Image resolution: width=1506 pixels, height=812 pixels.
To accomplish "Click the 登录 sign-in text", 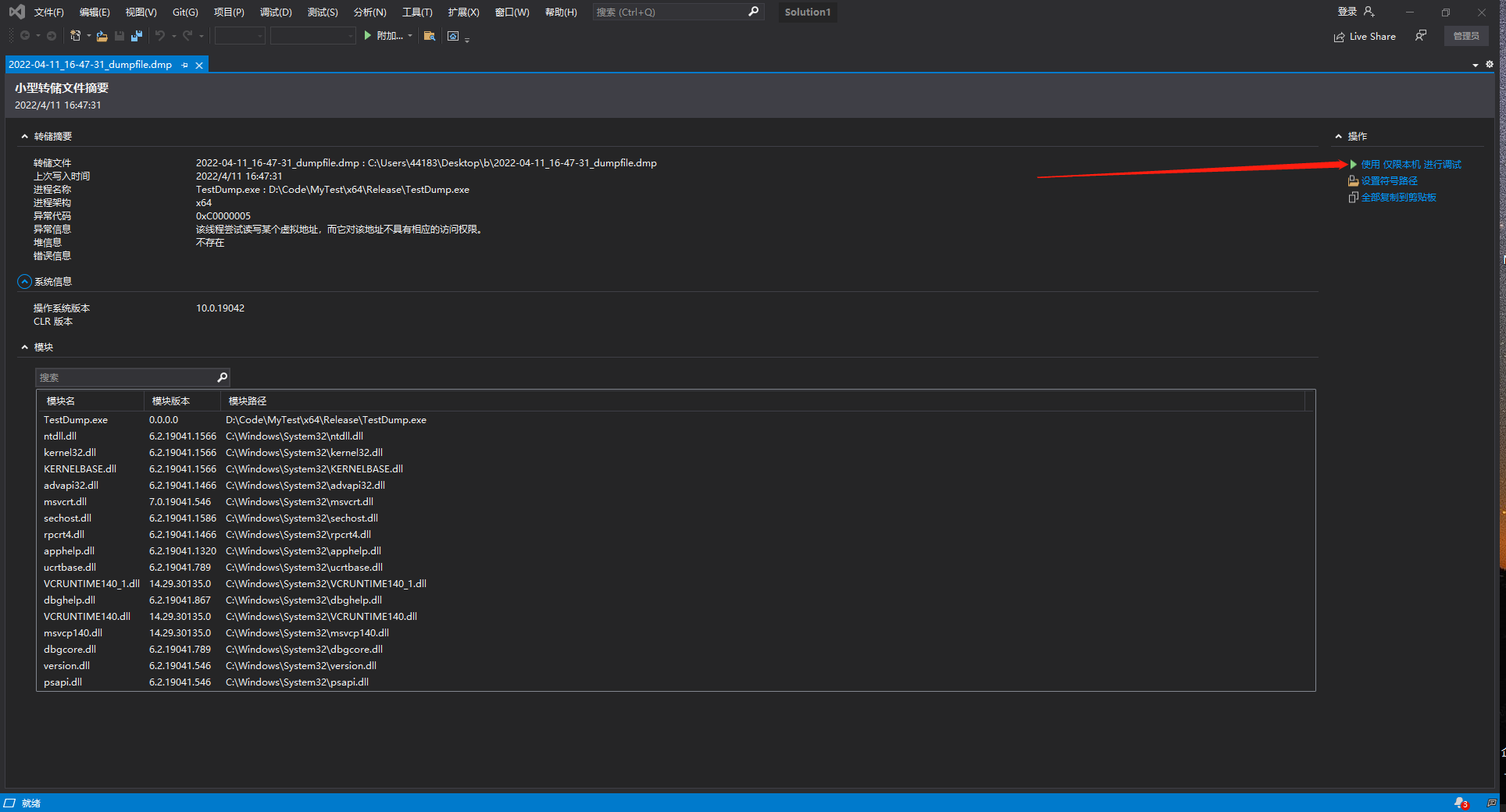I will [1347, 12].
